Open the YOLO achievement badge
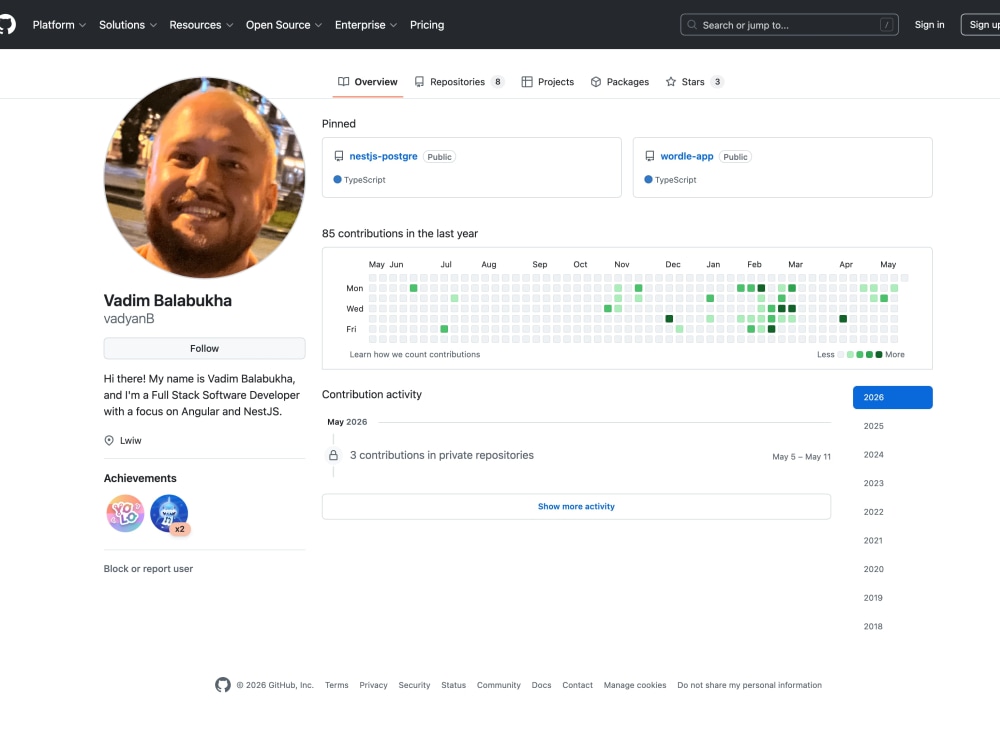1000x750 pixels. tap(125, 513)
